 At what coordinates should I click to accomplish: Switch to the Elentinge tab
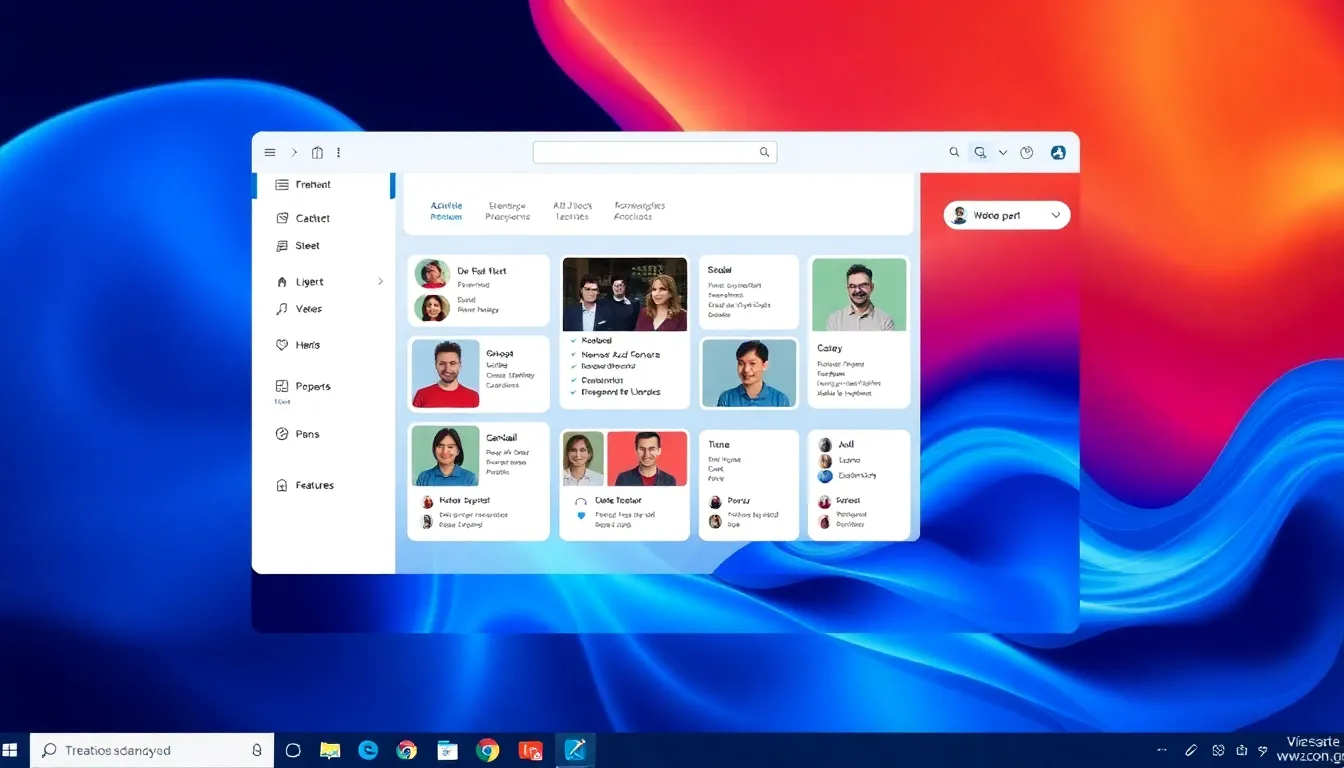(x=508, y=211)
